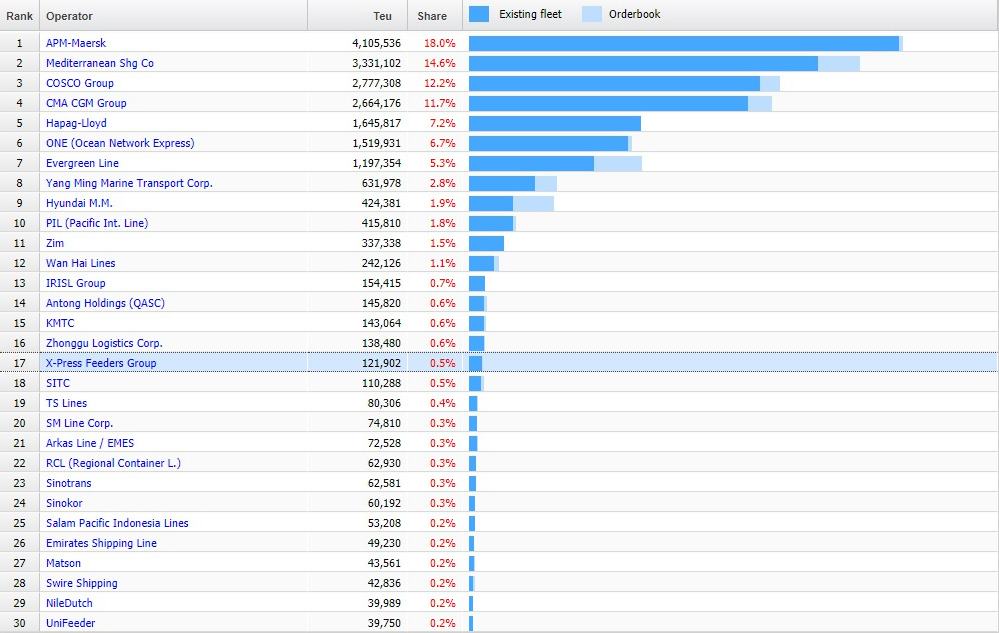
Task: Open X-Press Feeders Group link
Action: click(x=101, y=363)
